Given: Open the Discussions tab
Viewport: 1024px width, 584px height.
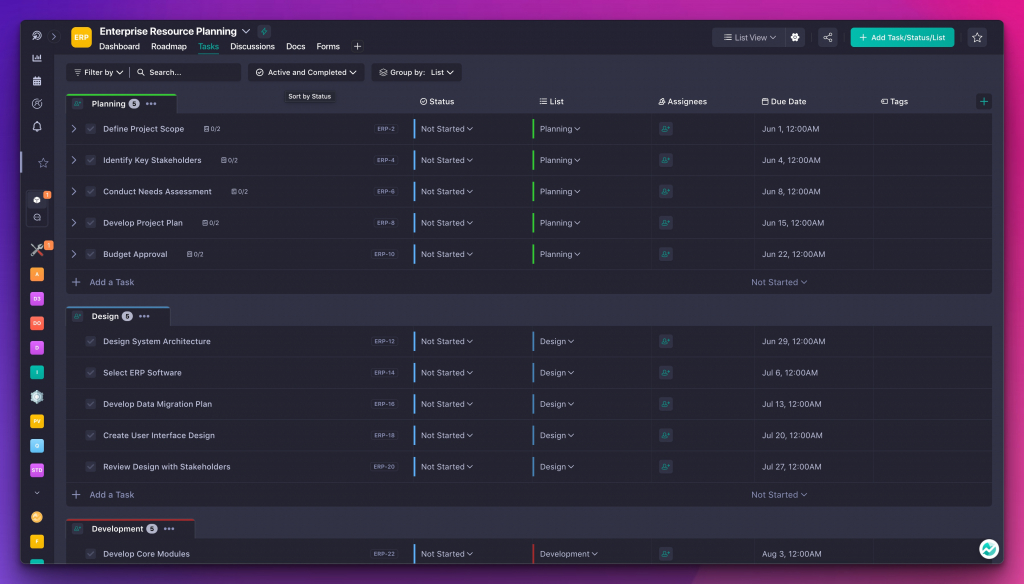Looking at the screenshot, I should pyautogui.click(x=252, y=46).
